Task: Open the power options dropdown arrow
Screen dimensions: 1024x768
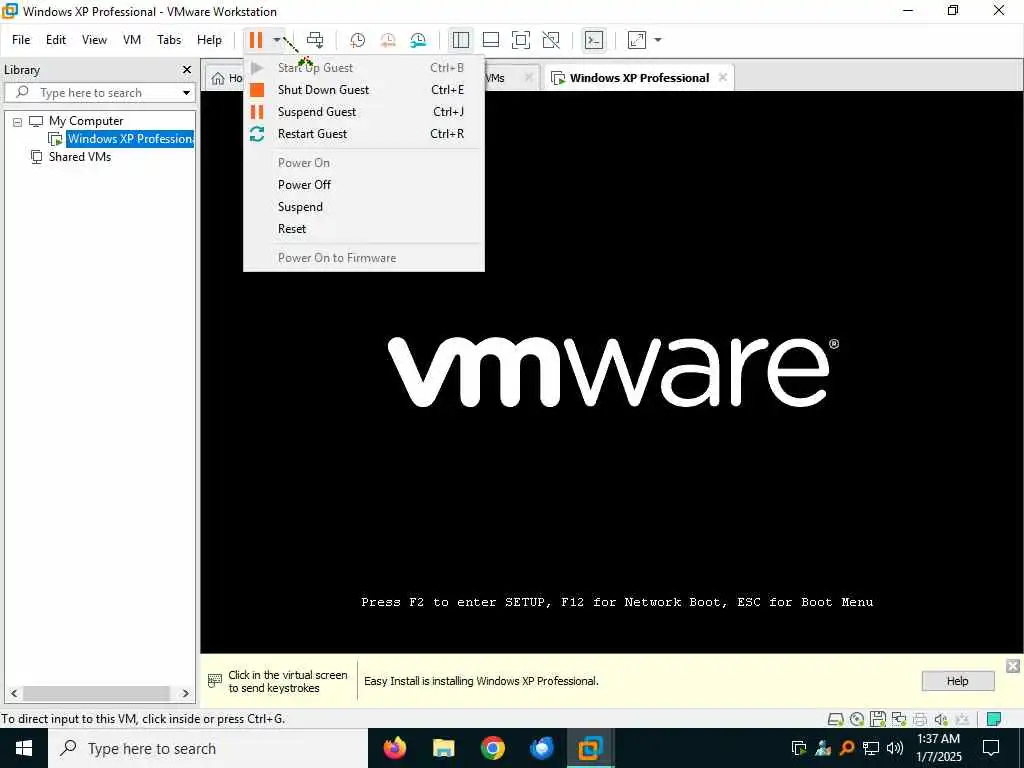Action: pos(277,40)
